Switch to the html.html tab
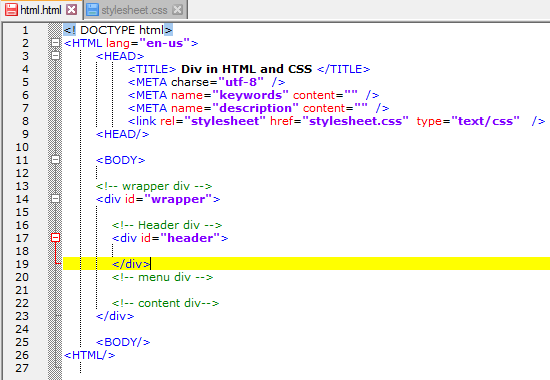This screenshot has height=380, width=550. 41,10
